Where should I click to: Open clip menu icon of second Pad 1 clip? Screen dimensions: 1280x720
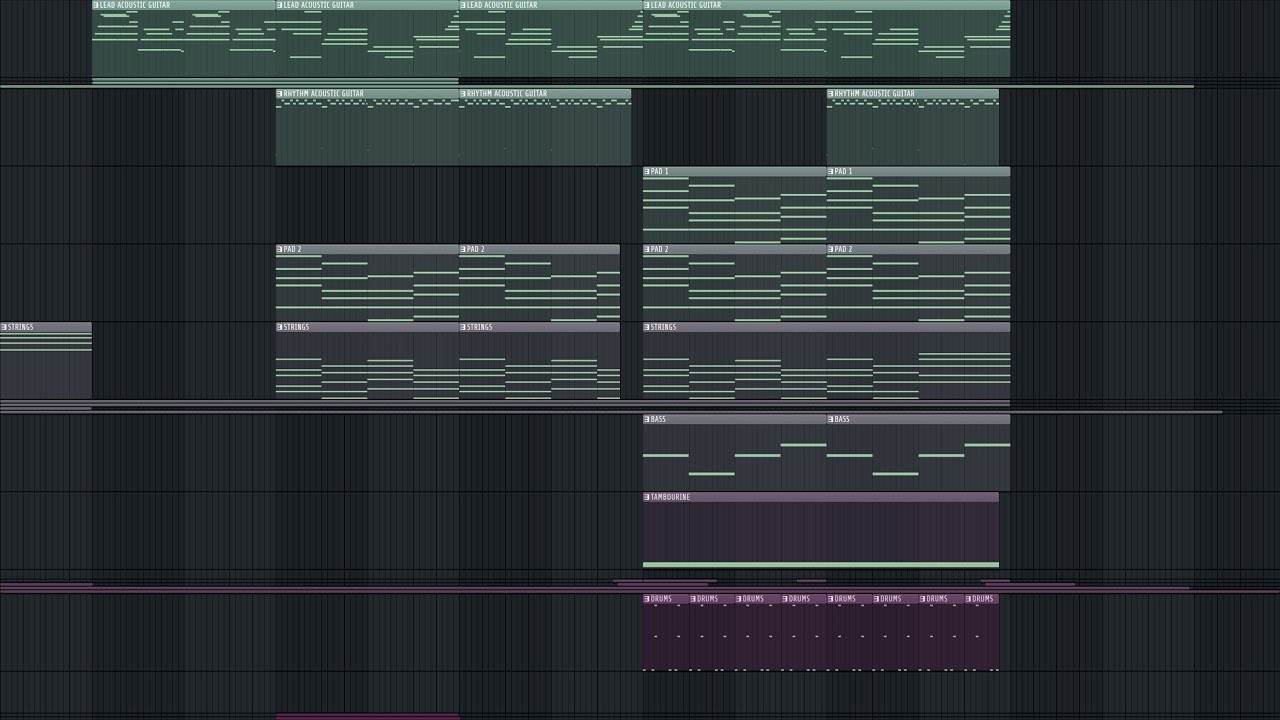(x=831, y=172)
